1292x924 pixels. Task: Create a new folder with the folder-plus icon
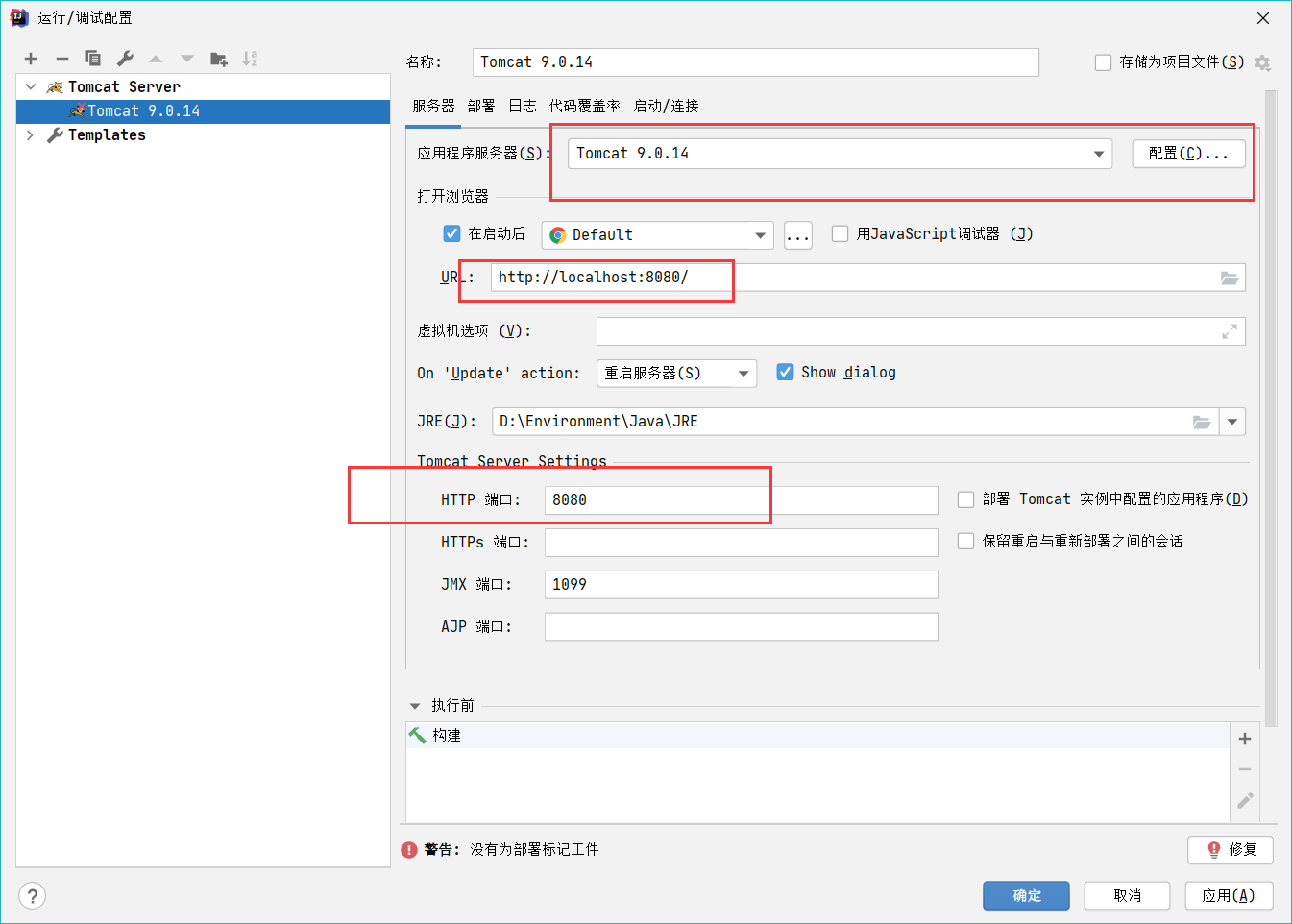[x=219, y=59]
